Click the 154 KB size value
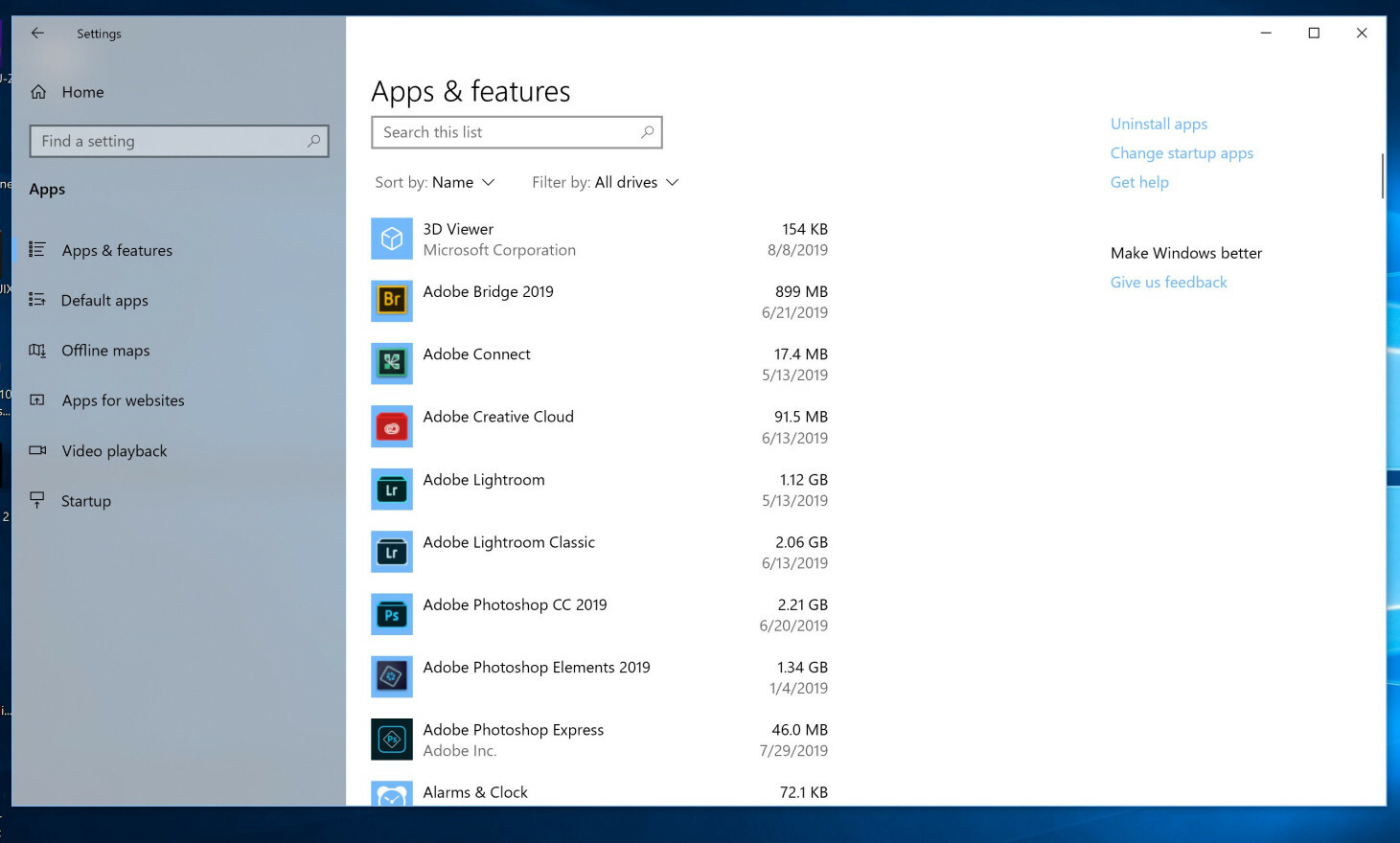The width and height of the screenshot is (1400, 843). 805,229
